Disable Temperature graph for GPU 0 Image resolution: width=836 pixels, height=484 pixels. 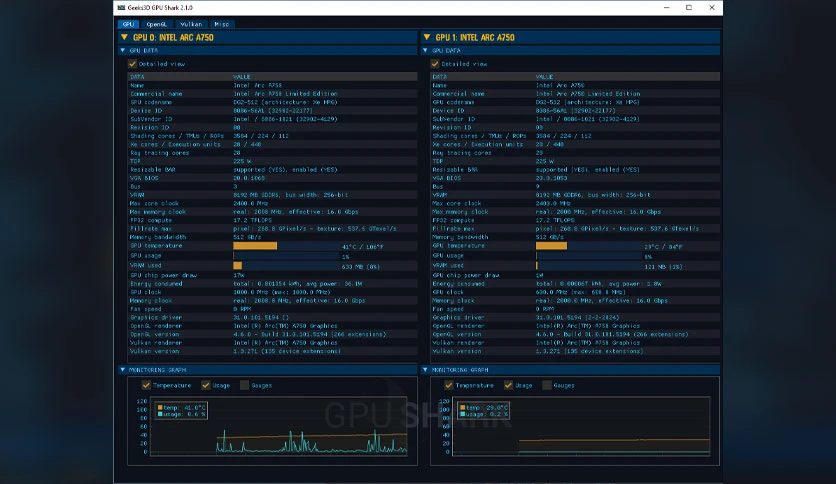pos(146,385)
